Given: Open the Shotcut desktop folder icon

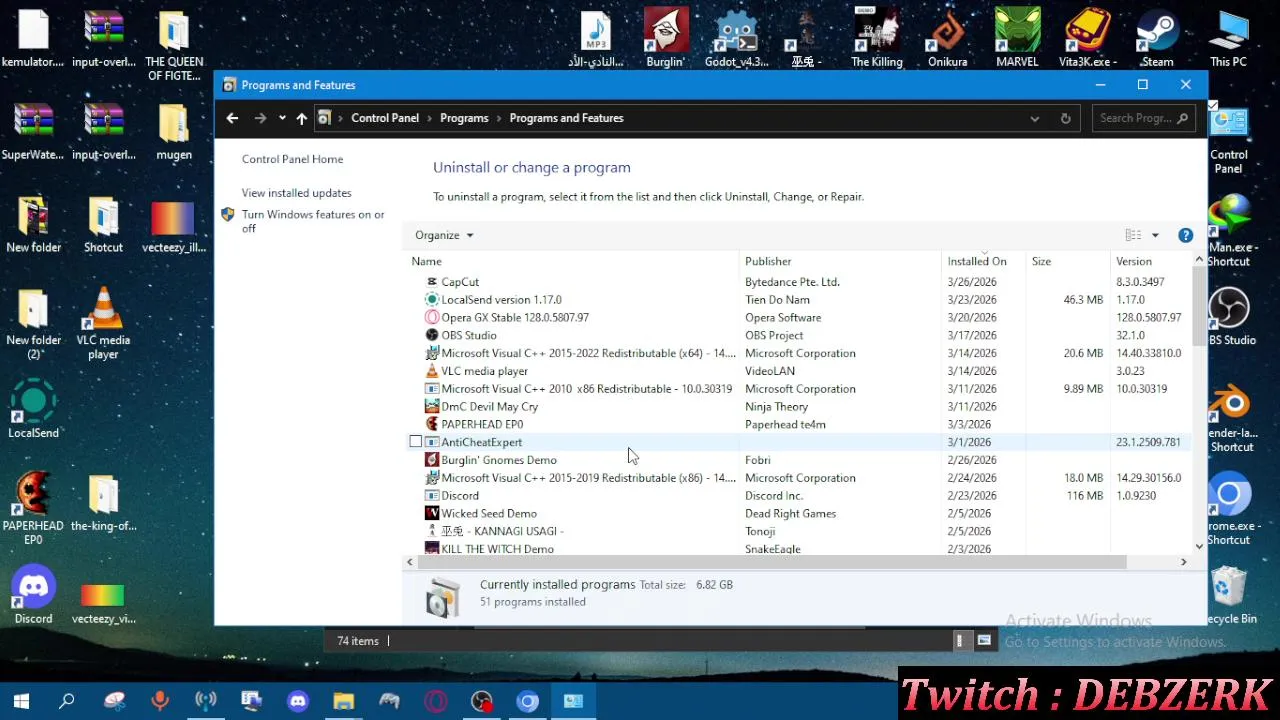Looking at the screenshot, I should [x=103, y=224].
